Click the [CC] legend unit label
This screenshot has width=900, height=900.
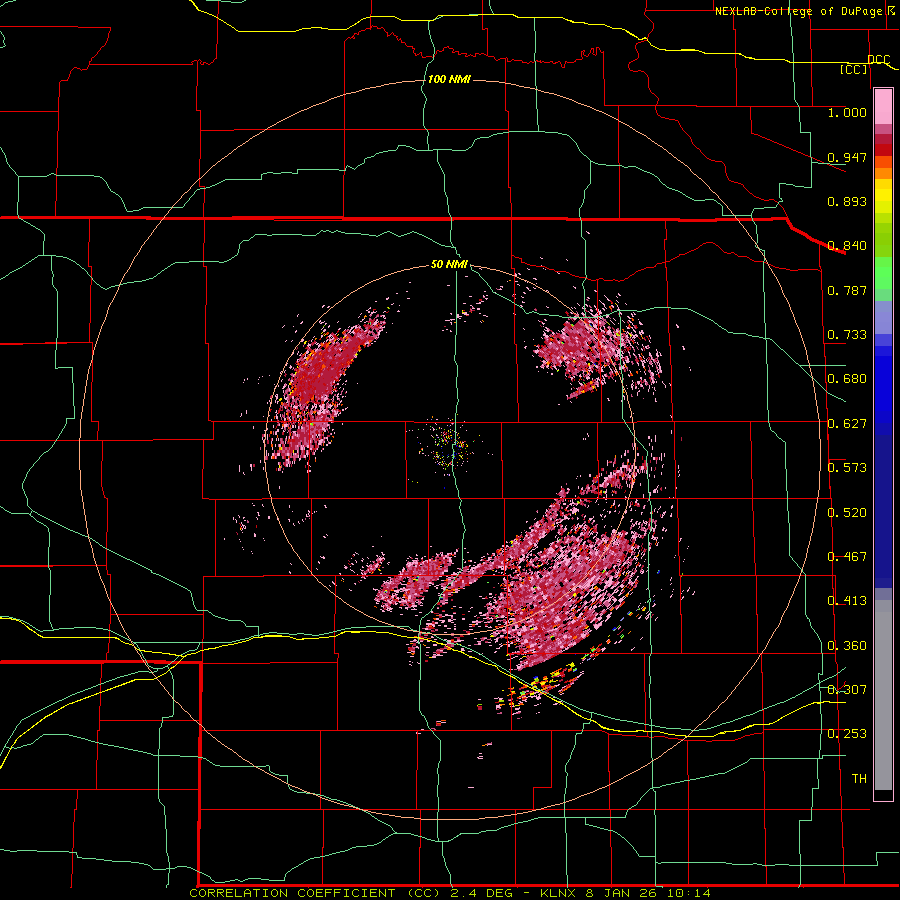(854, 69)
